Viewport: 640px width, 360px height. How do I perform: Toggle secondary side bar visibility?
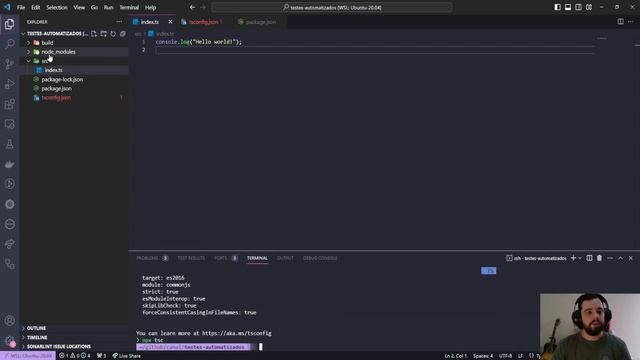coord(578,7)
